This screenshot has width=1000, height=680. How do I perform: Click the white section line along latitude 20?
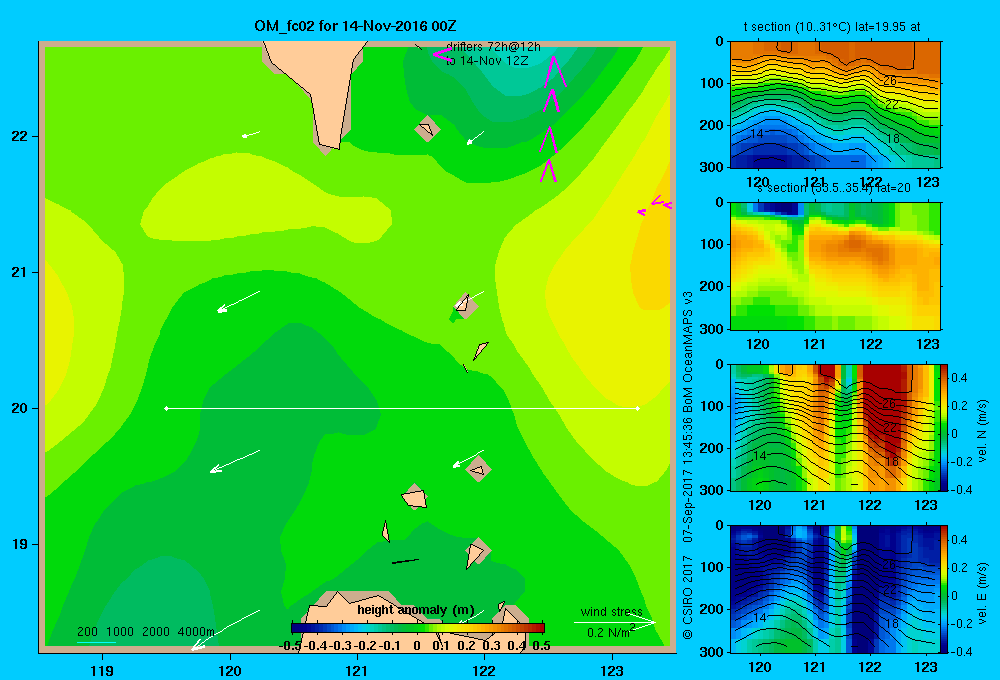tap(402, 408)
